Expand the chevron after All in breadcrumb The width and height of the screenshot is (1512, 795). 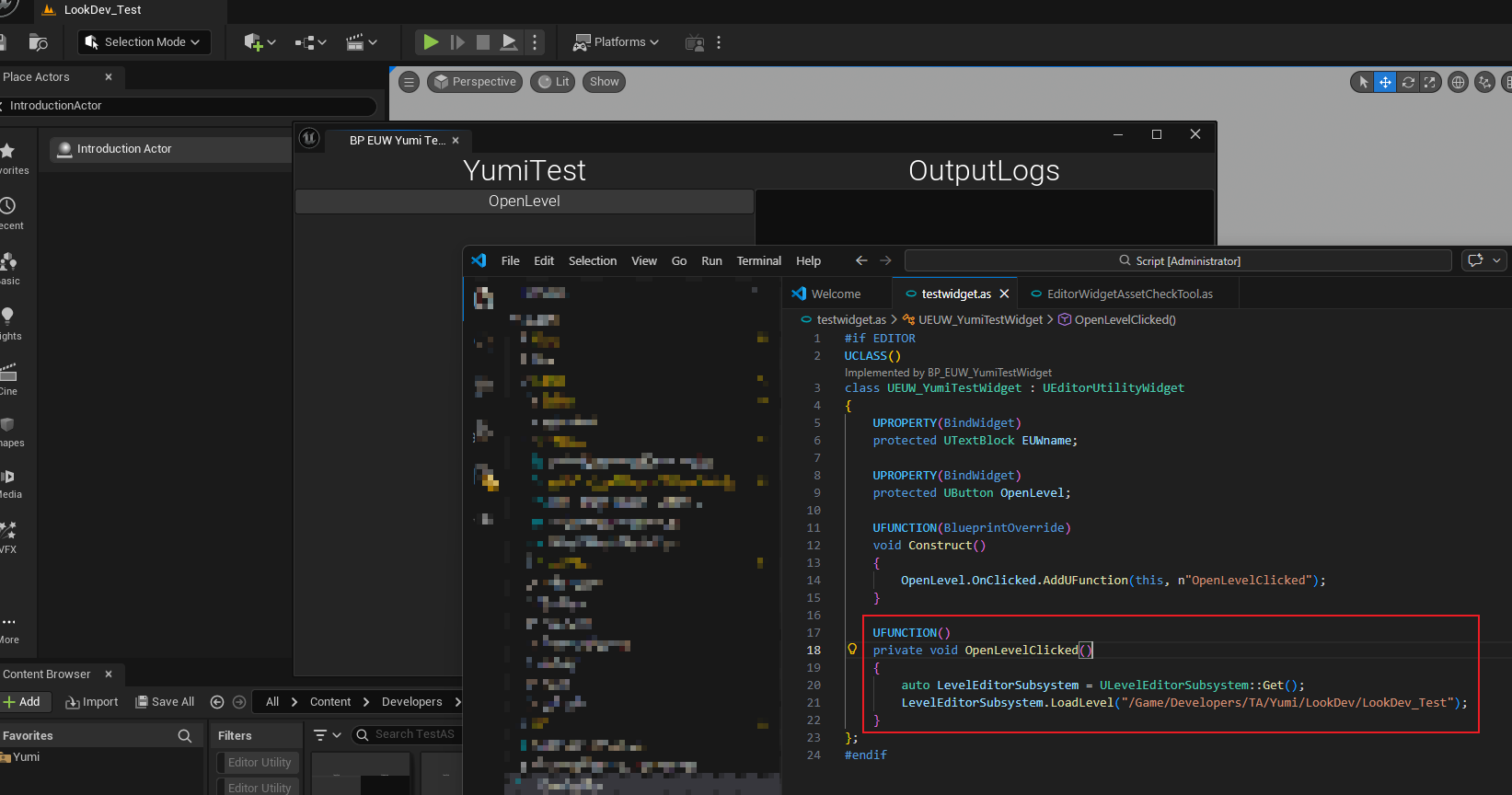pos(294,702)
